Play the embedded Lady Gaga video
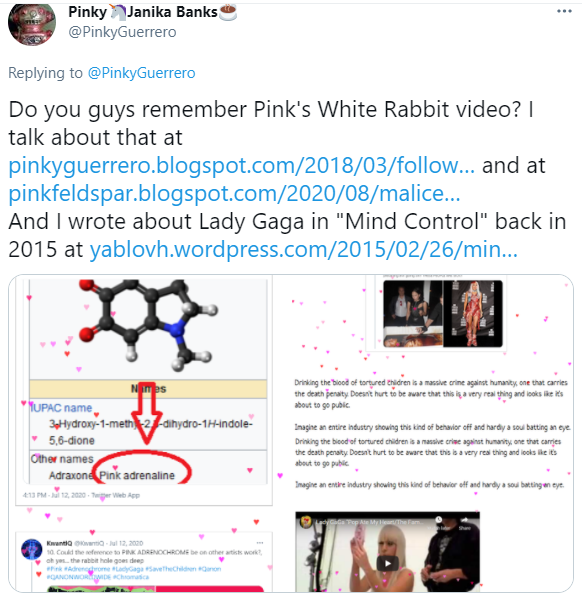The height and width of the screenshot is (597, 582). coord(387,563)
